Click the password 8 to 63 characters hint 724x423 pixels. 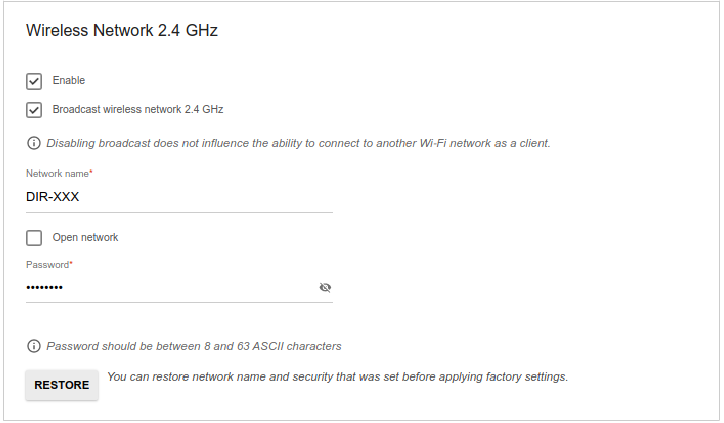point(194,346)
